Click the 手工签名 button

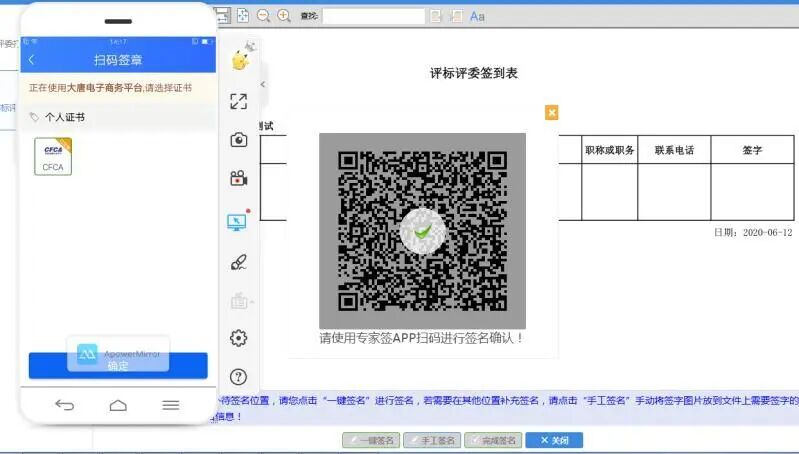tap(432, 440)
